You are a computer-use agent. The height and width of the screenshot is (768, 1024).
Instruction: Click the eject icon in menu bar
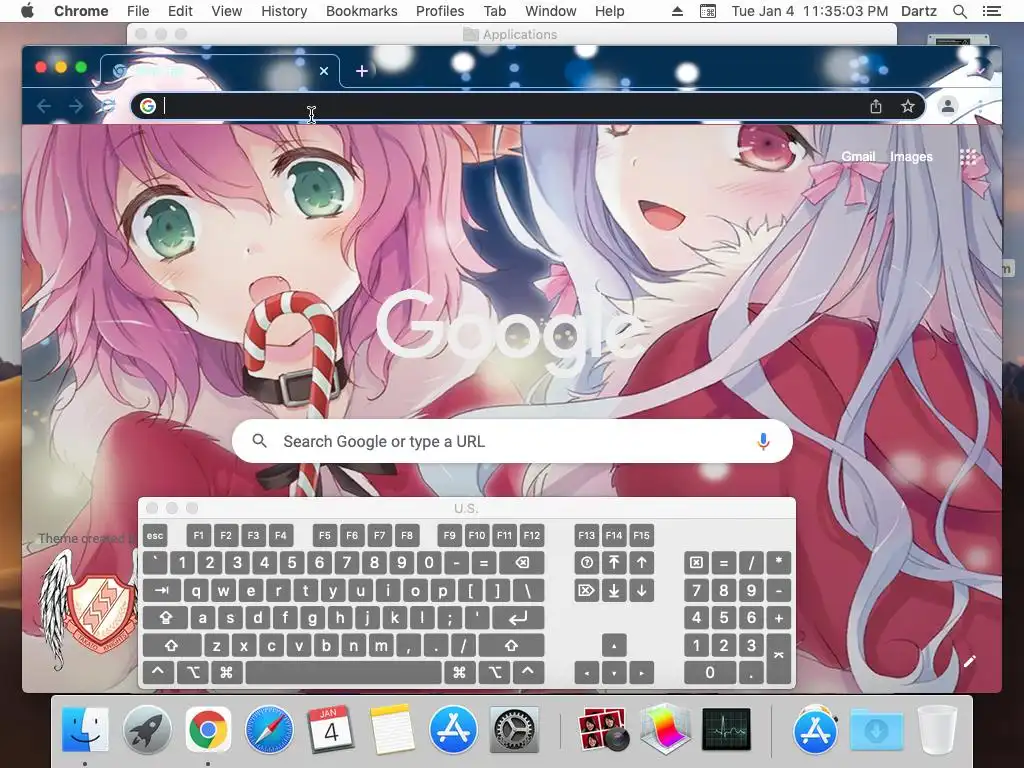coord(677,11)
